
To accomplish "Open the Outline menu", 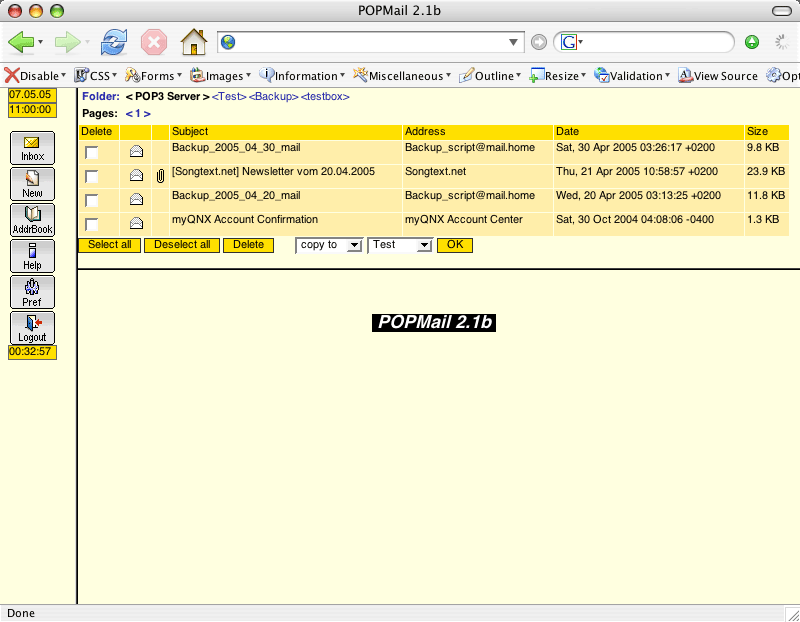I will pyautogui.click(x=490, y=76).
